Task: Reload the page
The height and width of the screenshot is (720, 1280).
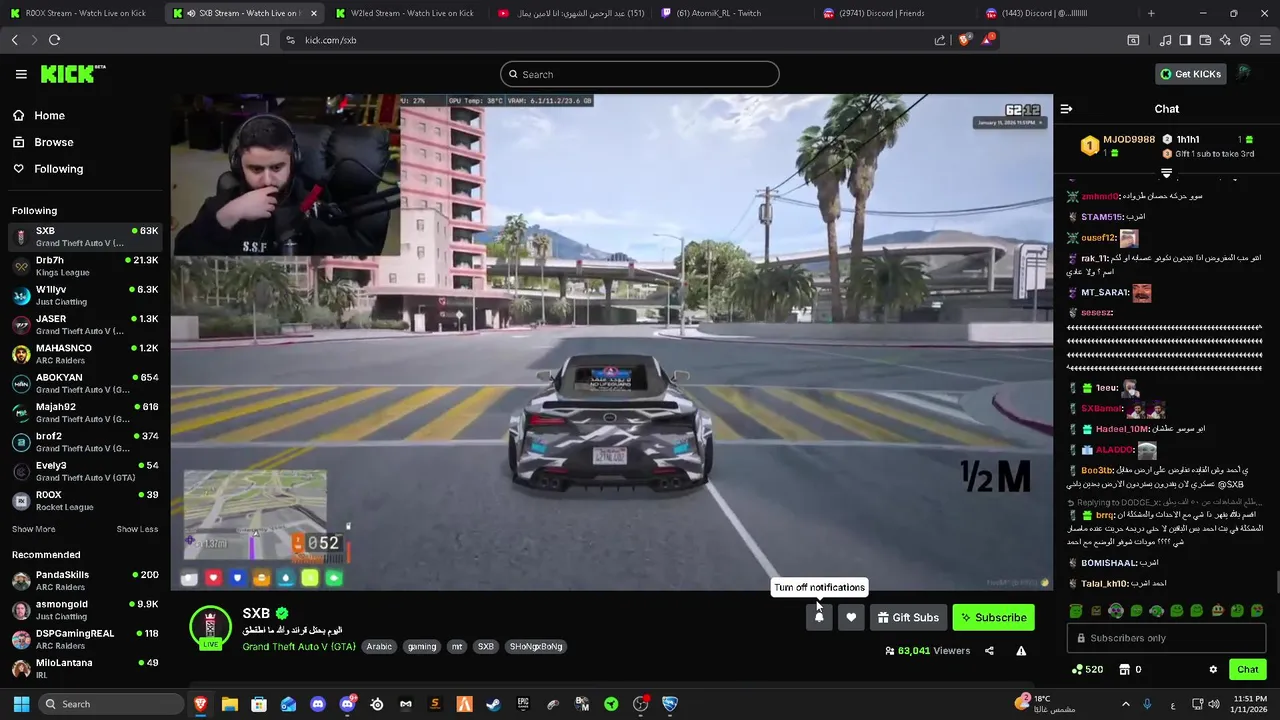Action: [54, 40]
